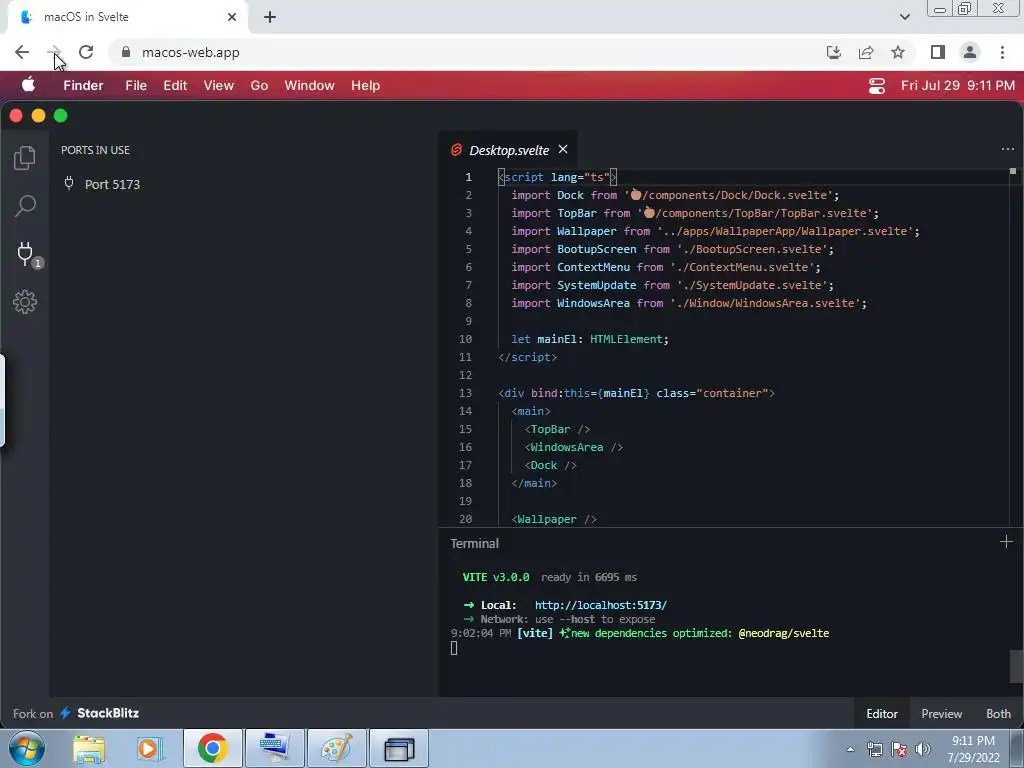Viewport: 1024px width, 768px height.
Task: Select the Ports plug icon in sidebar
Action: (26, 254)
